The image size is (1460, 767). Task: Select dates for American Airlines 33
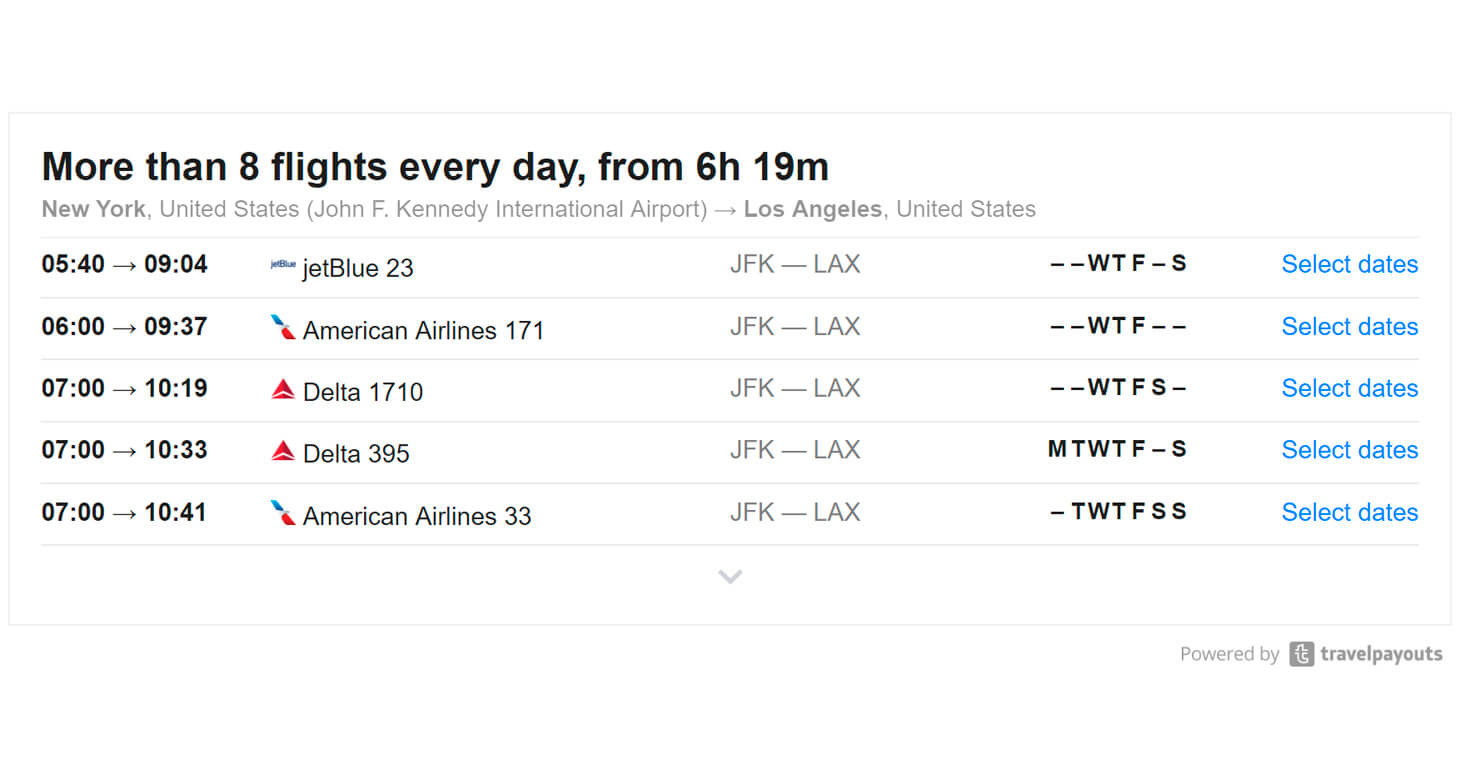1349,512
